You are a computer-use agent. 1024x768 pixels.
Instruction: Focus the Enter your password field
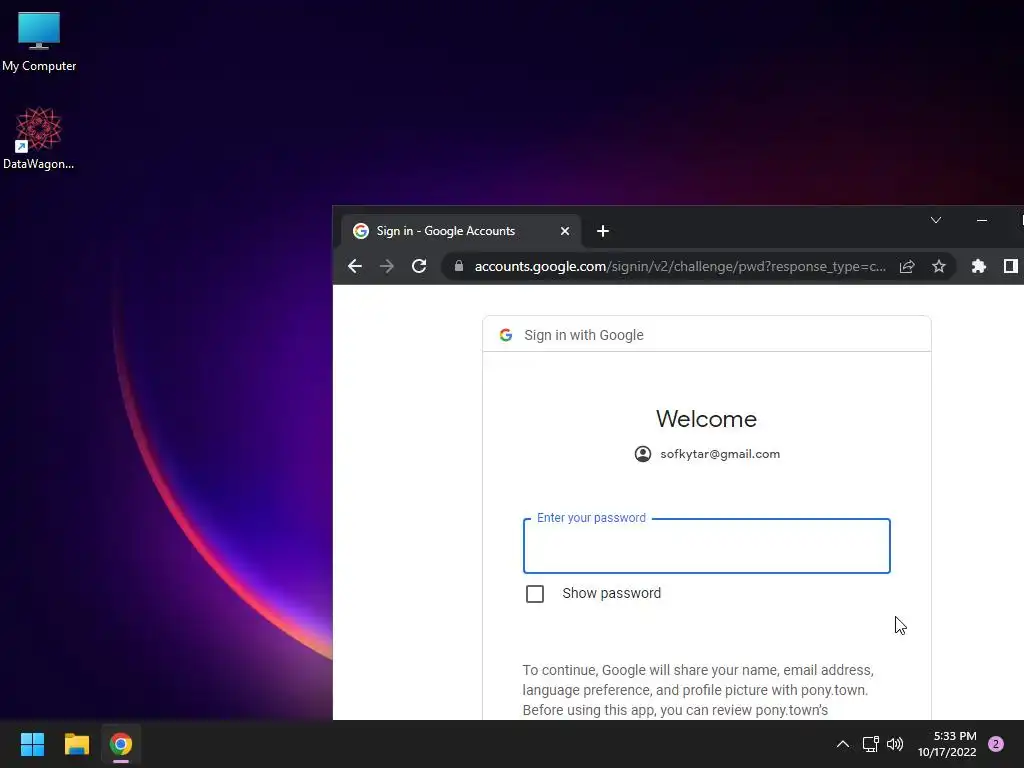tap(707, 546)
